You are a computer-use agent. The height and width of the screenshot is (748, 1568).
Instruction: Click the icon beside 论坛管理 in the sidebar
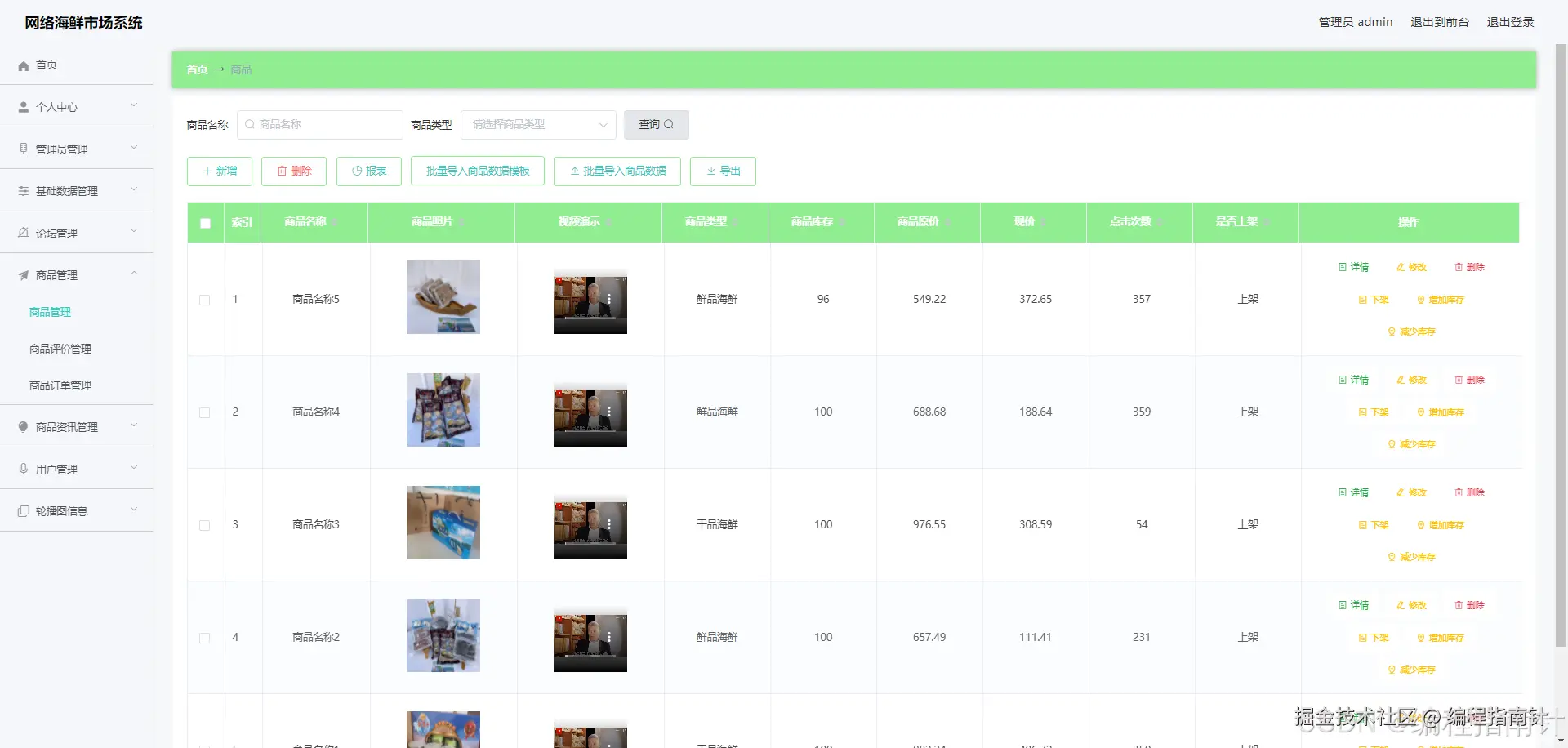coord(24,234)
